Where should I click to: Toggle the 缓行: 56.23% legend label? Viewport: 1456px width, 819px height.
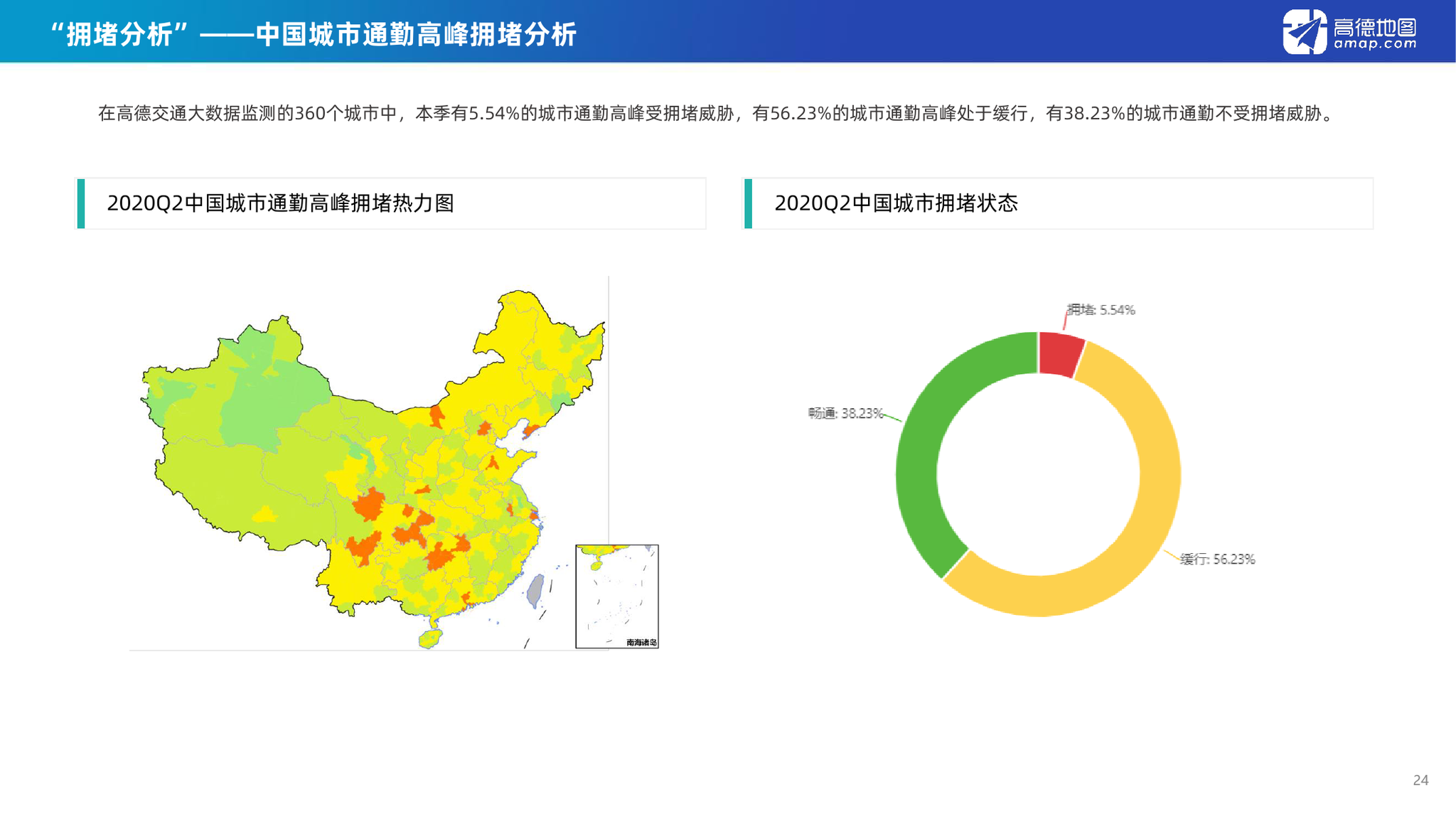point(1217,560)
